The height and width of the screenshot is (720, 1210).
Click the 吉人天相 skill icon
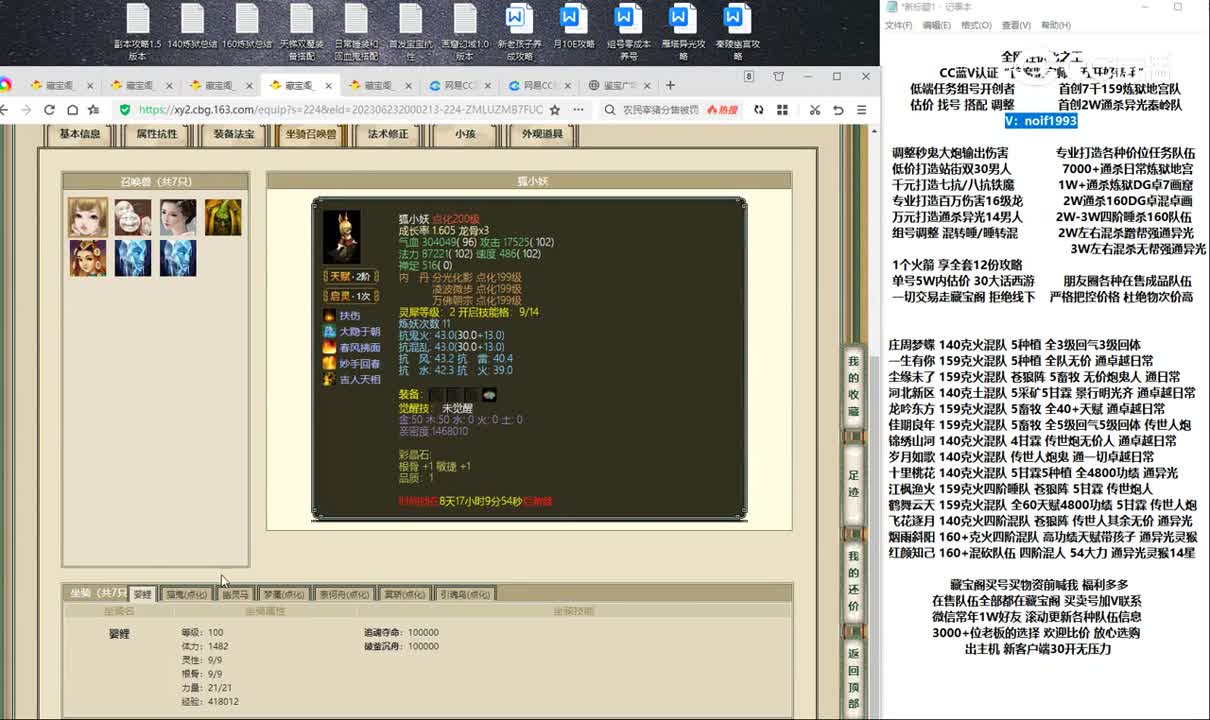pos(329,379)
